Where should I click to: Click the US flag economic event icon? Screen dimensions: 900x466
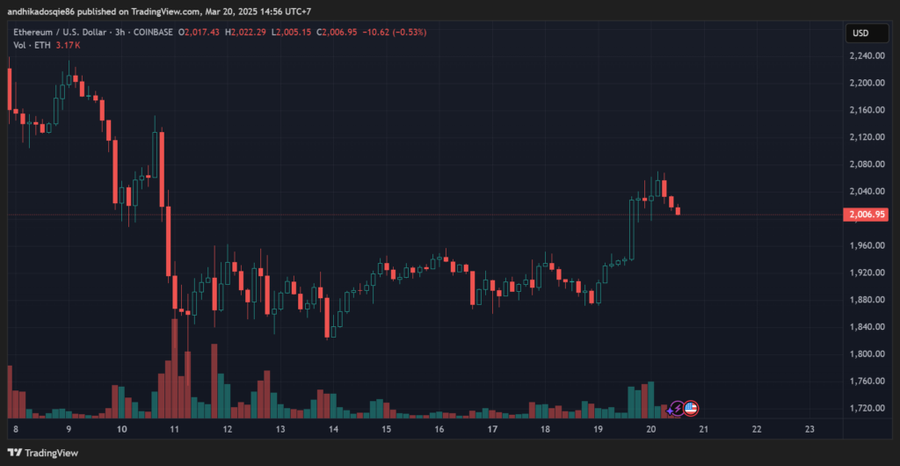[x=691, y=409]
